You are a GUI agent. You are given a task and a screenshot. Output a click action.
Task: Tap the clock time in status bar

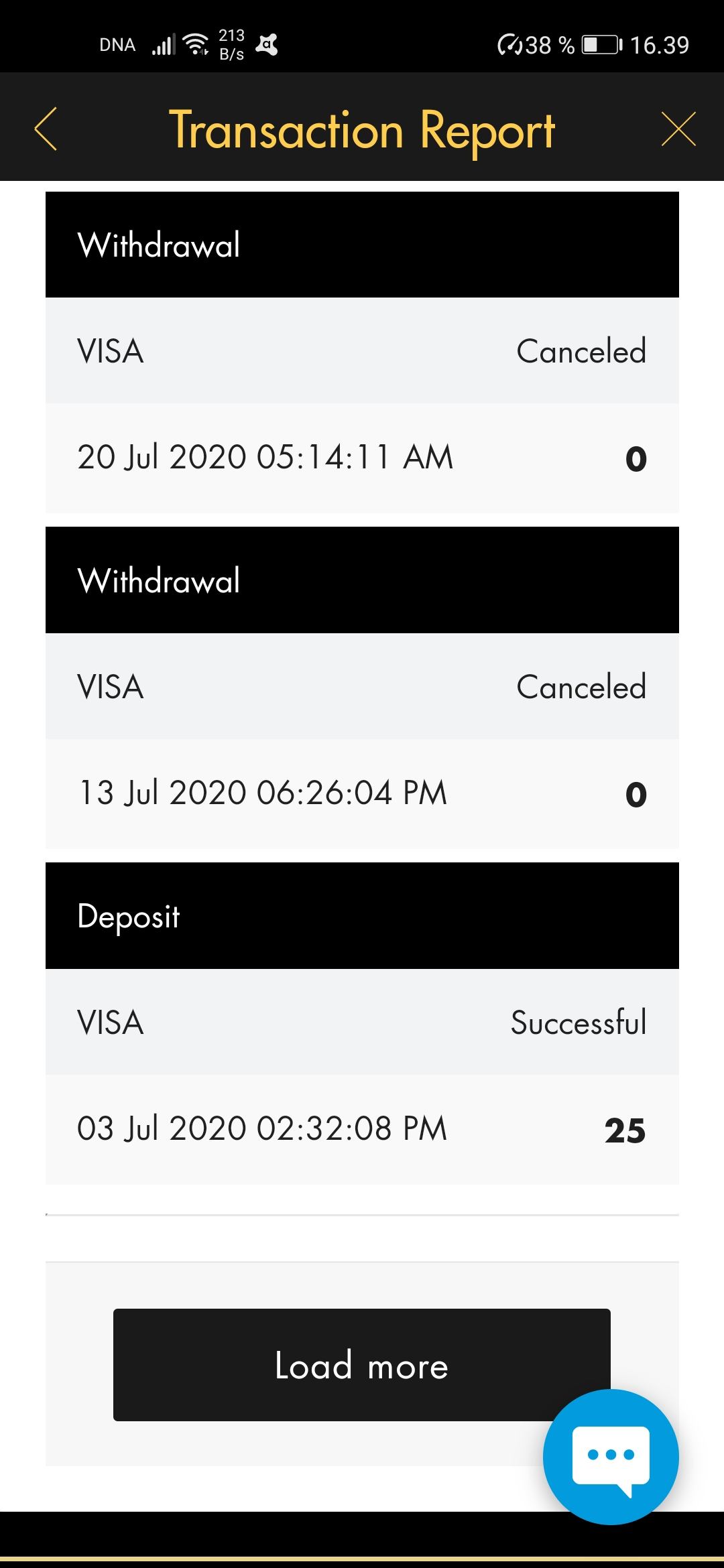point(660,45)
